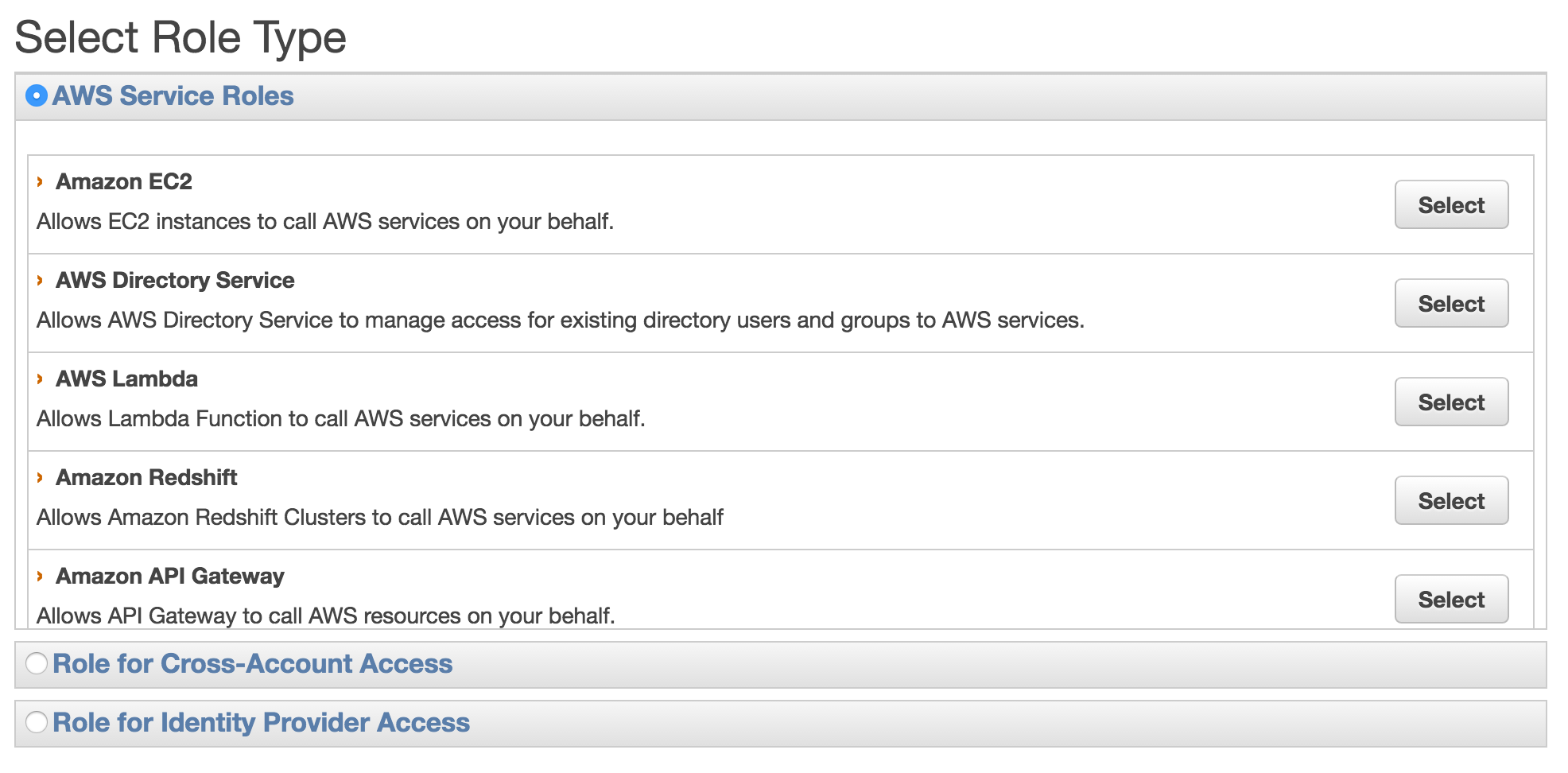Click 'Allows Lambda Function to call AWS services' text

pyautogui.click(x=341, y=419)
